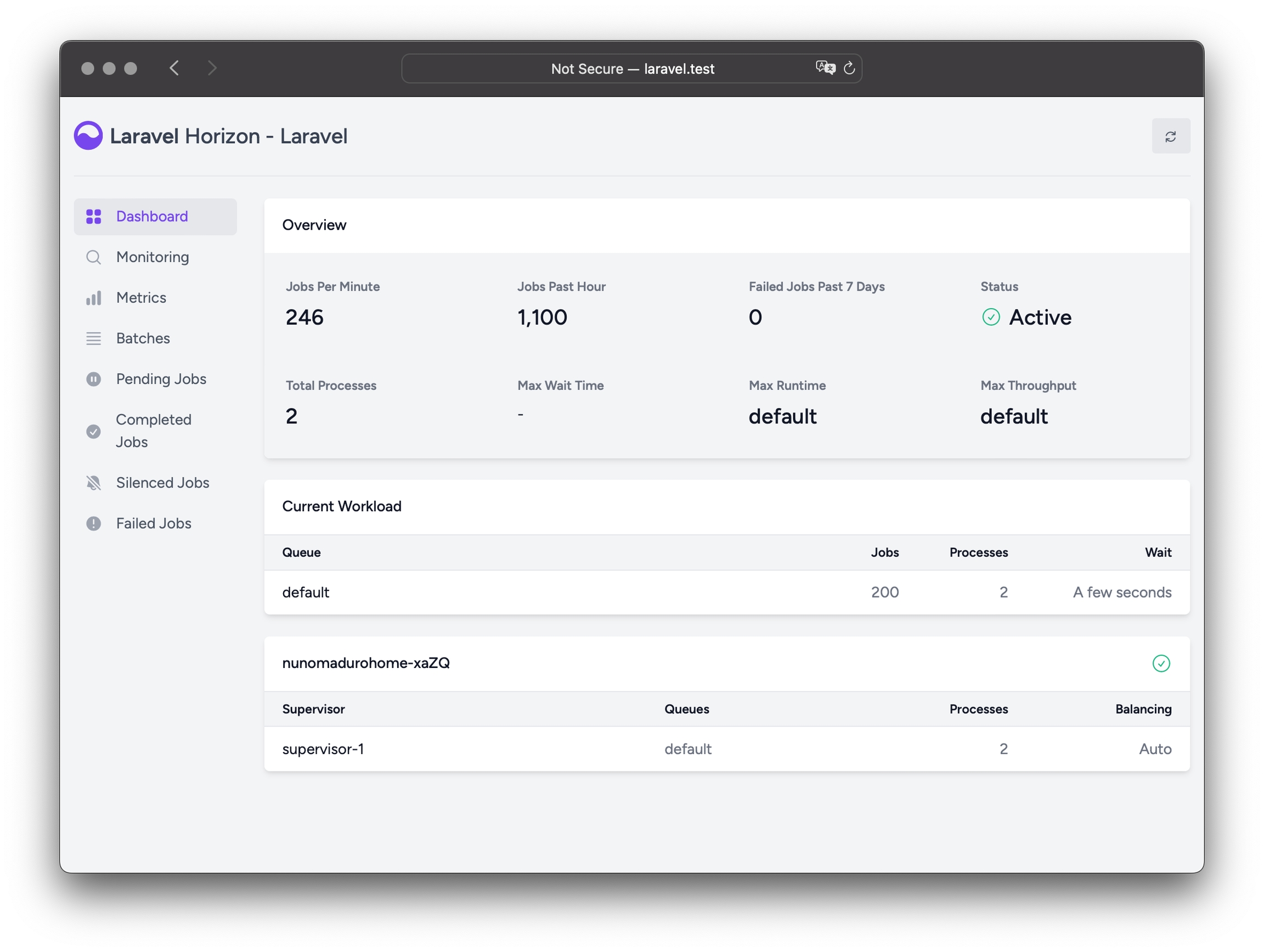
Task: Select the default queue workload row
Action: [726, 592]
